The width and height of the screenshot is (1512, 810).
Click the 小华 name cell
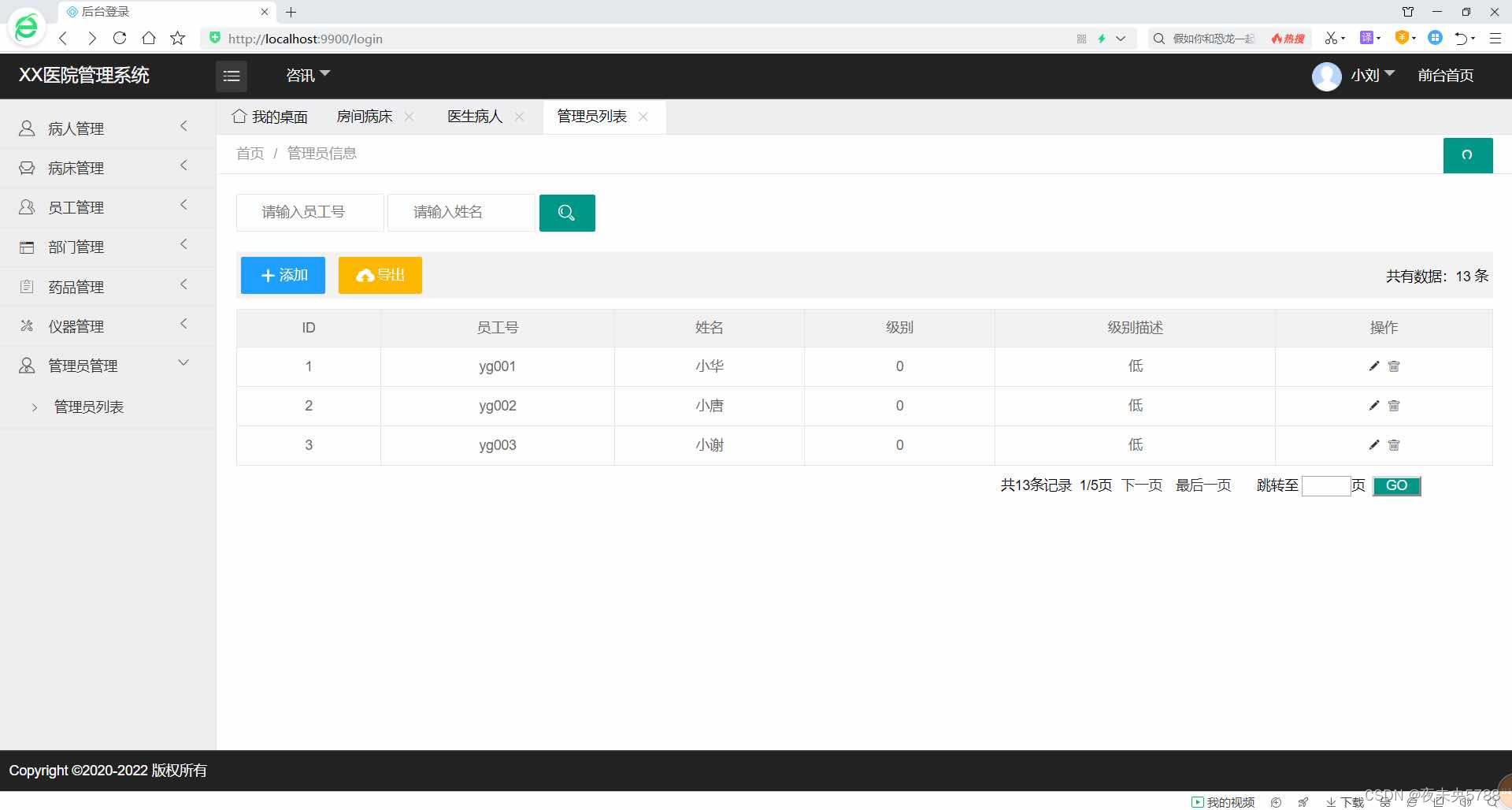pos(710,366)
